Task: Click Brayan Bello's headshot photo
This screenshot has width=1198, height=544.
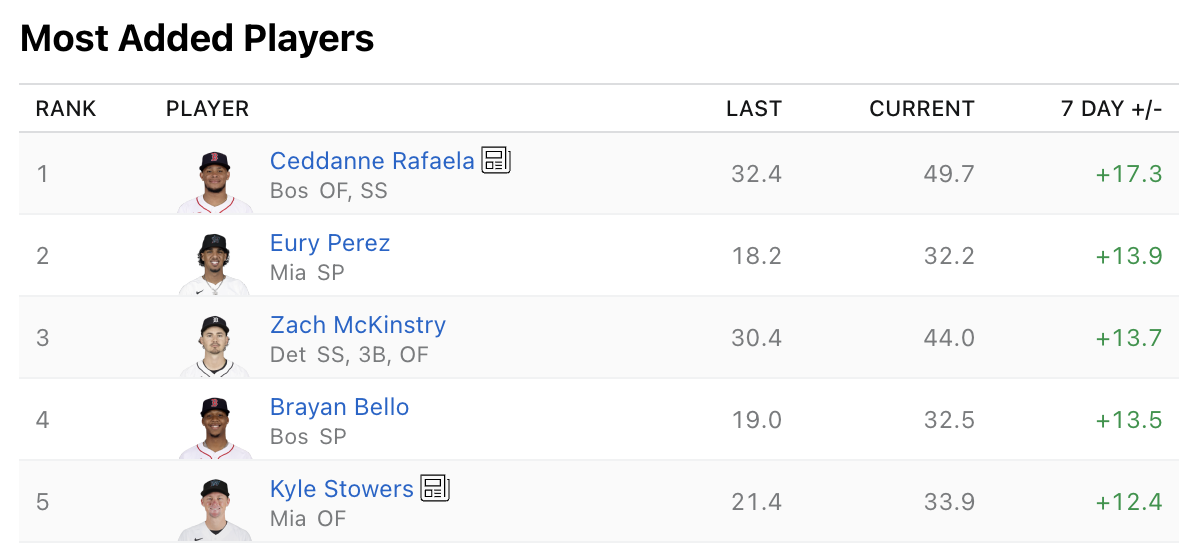Action: pyautogui.click(x=214, y=427)
